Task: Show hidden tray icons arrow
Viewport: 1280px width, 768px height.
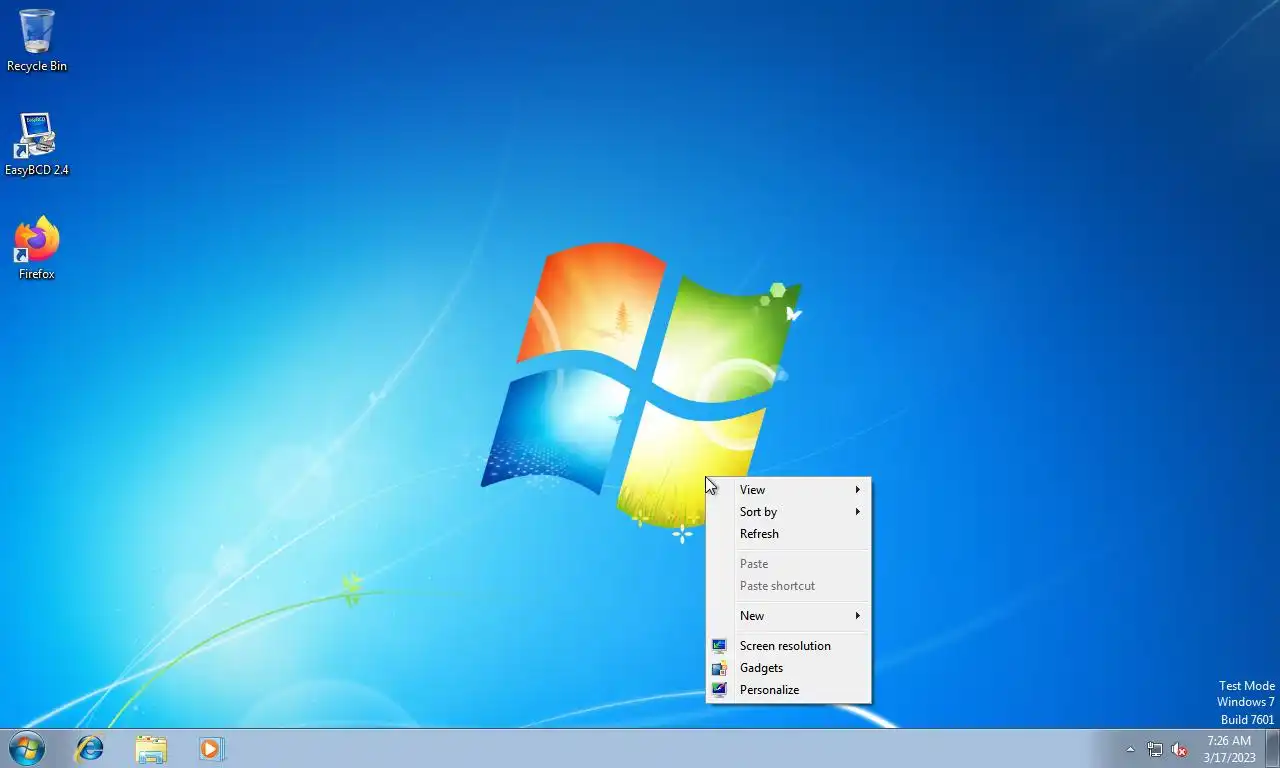Action: (x=1131, y=749)
